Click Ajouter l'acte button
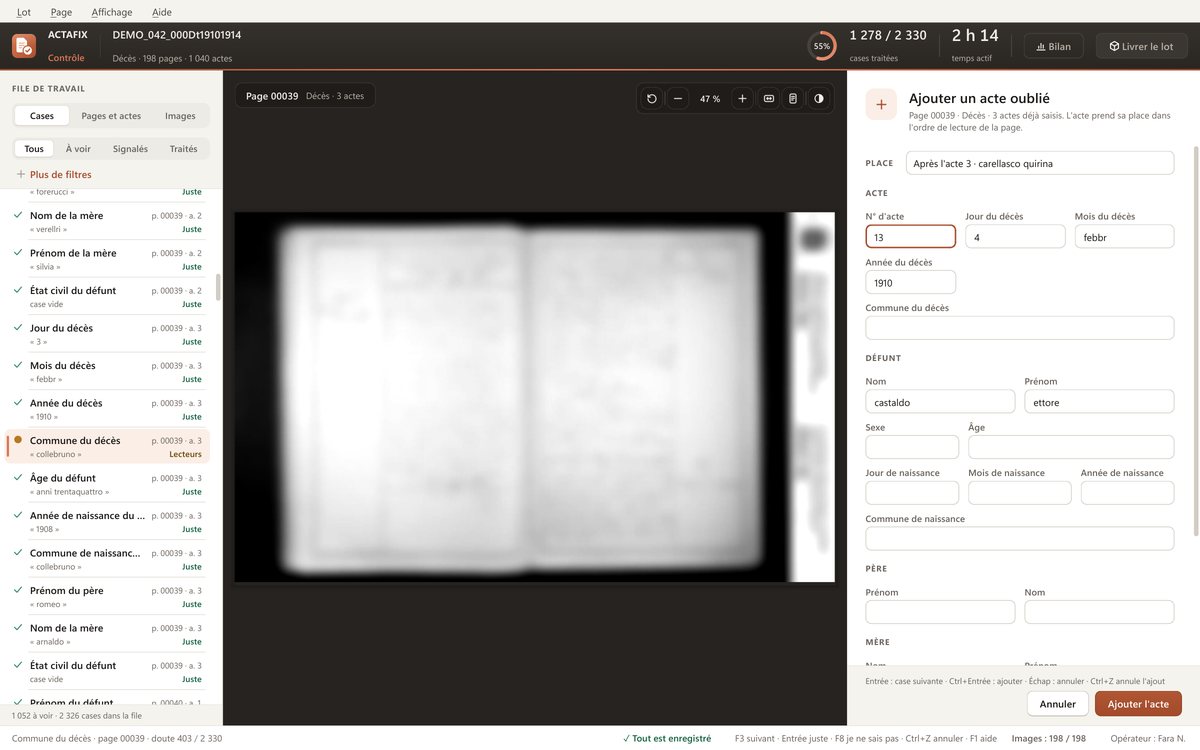 pos(1138,704)
